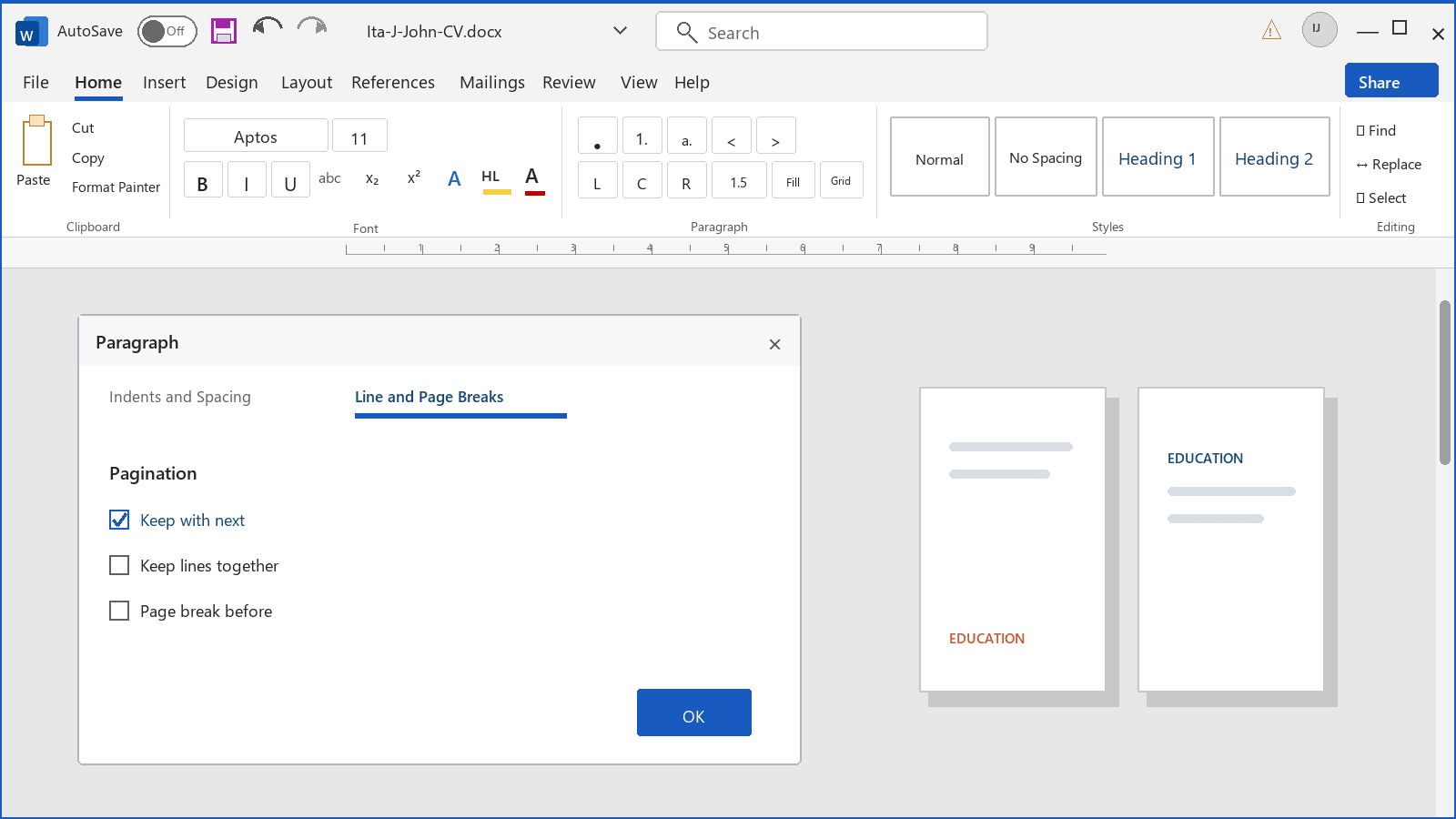The width and height of the screenshot is (1456, 819).
Task: Apply Heading 1 style
Action: [1158, 157]
